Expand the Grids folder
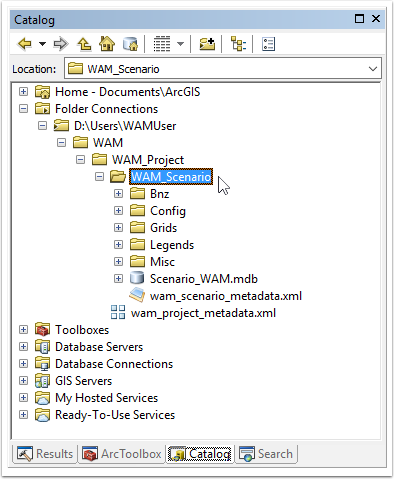 coord(118,228)
